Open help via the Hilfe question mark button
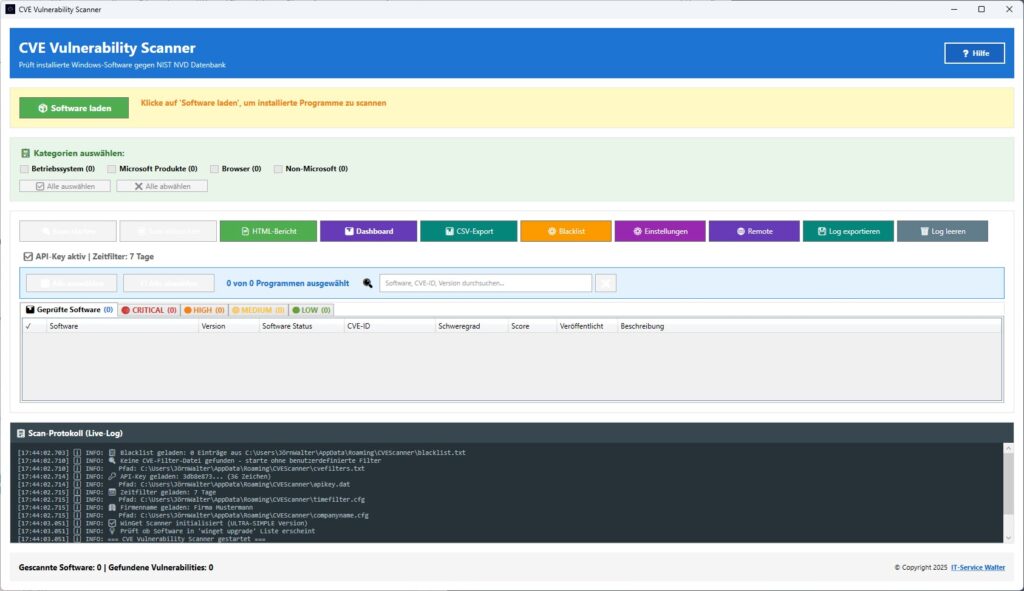The width and height of the screenshot is (1024, 591). click(x=974, y=52)
